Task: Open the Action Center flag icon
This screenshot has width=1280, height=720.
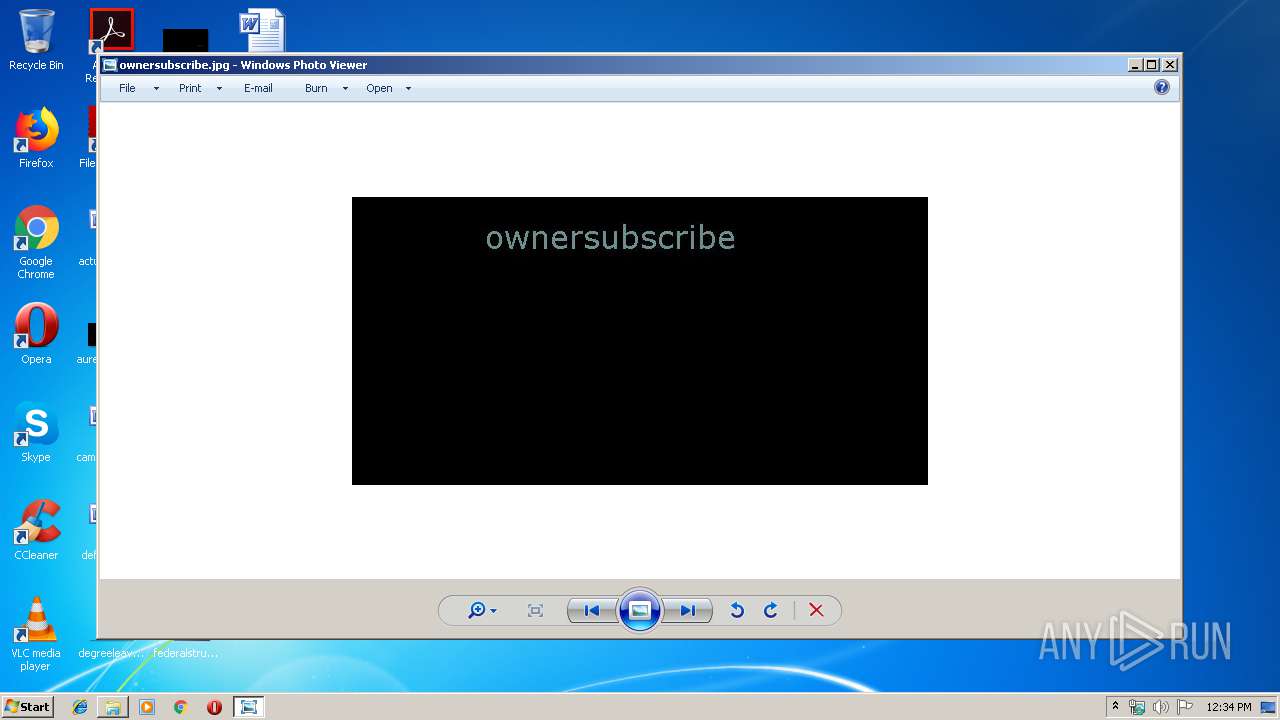Action: pos(1185,707)
